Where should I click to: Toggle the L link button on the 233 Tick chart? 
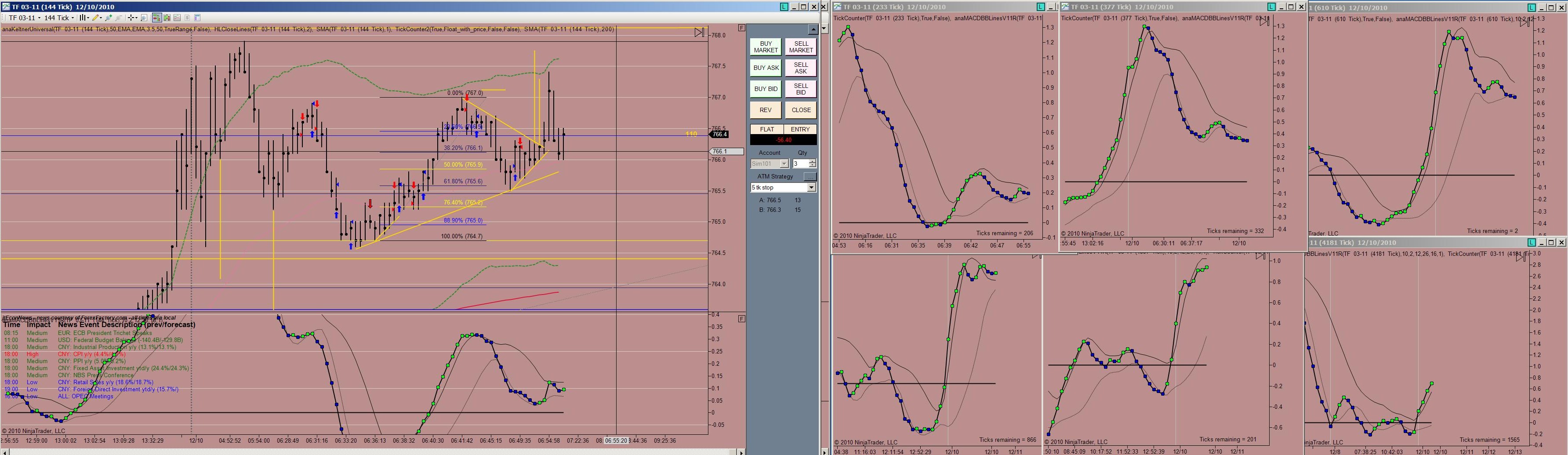[1041, 7]
